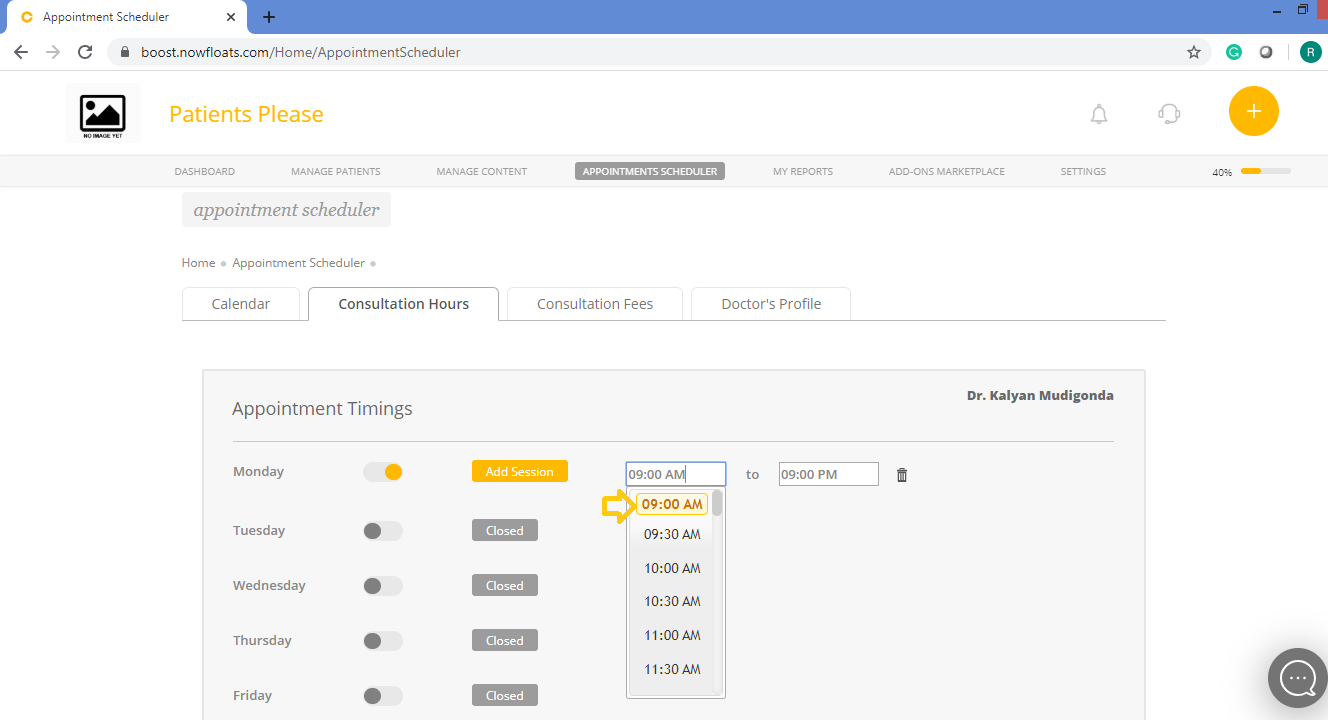Click the site lock icon
The image size is (1328, 720).
coord(125,52)
